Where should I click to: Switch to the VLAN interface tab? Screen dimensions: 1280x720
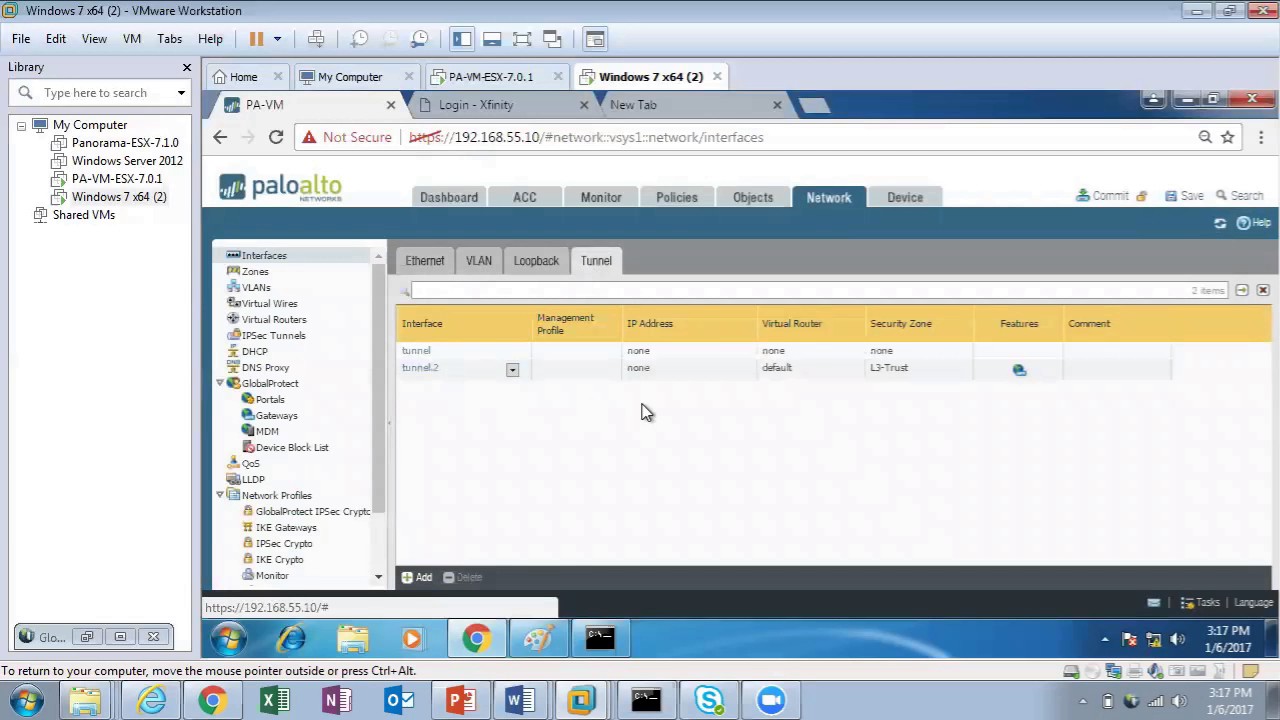pyautogui.click(x=479, y=261)
